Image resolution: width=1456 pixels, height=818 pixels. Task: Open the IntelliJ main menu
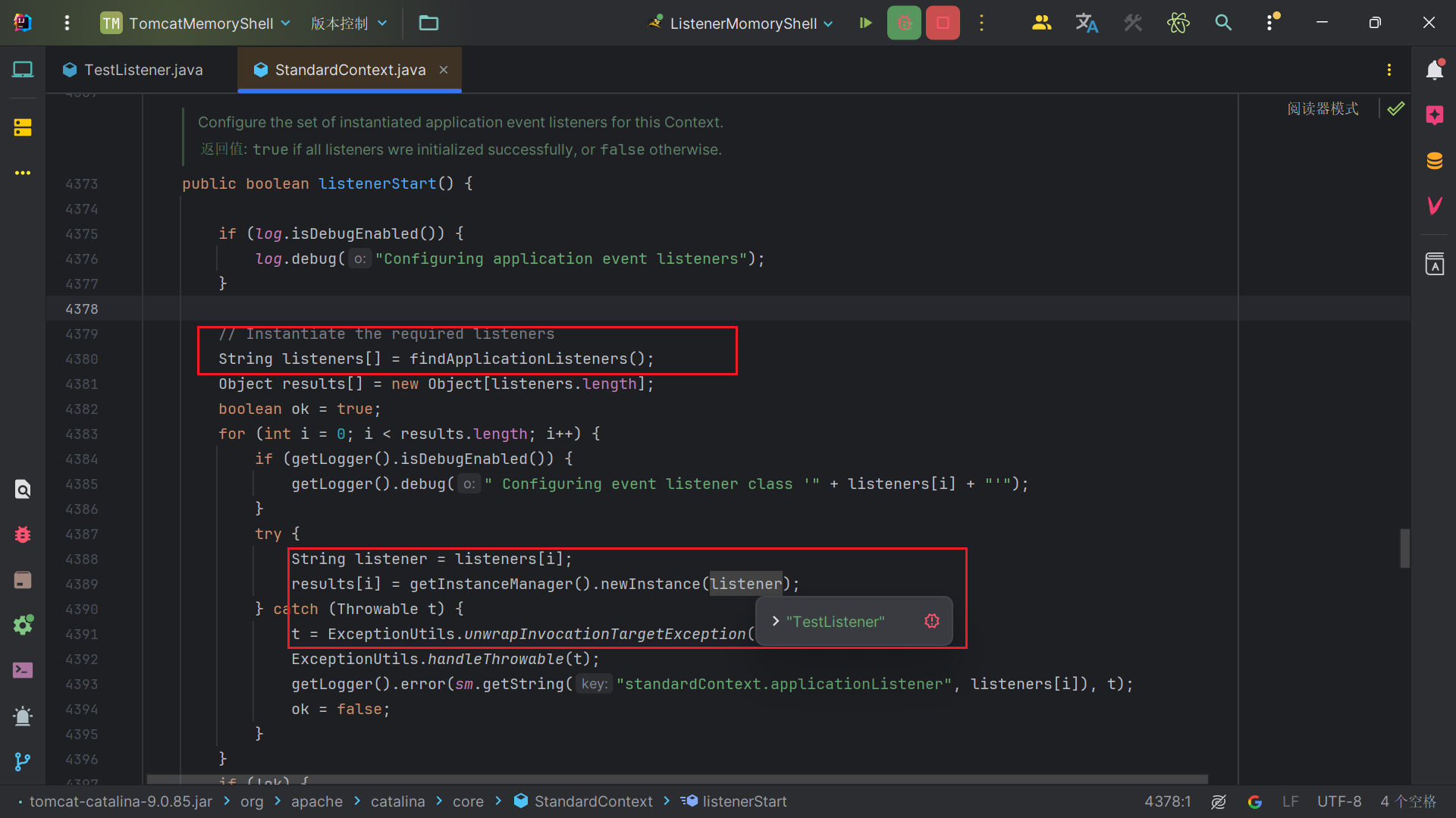click(67, 23)
